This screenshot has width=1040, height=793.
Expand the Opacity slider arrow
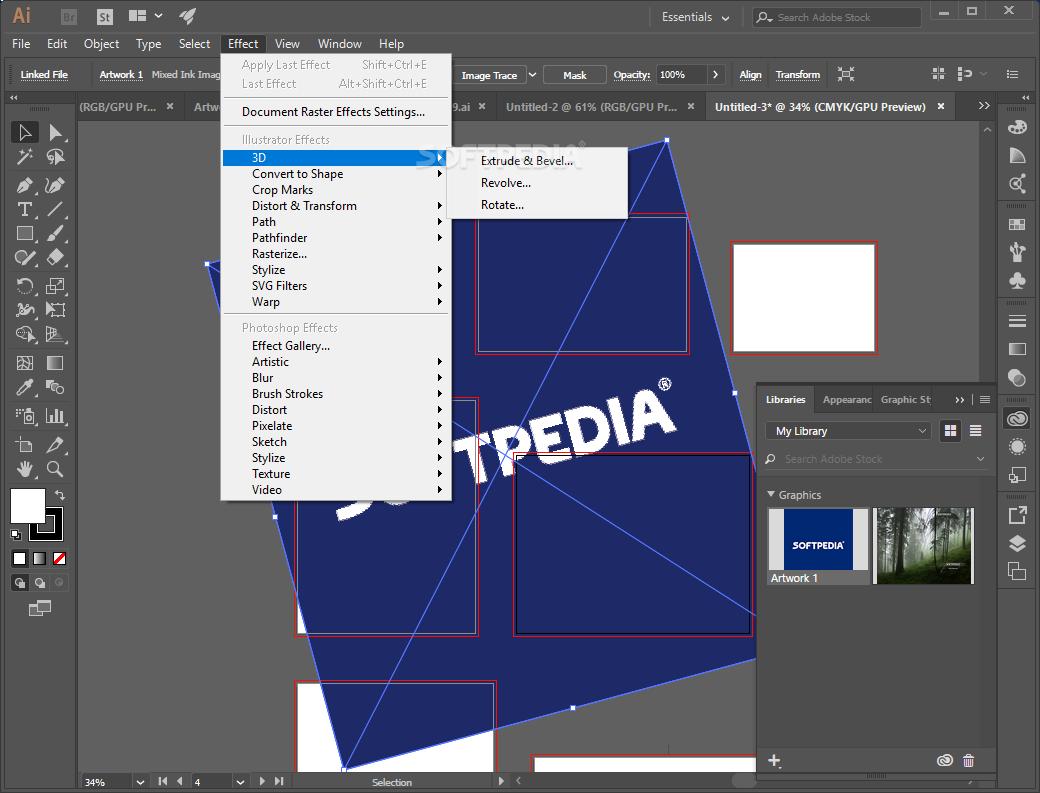tap(715, 75)
